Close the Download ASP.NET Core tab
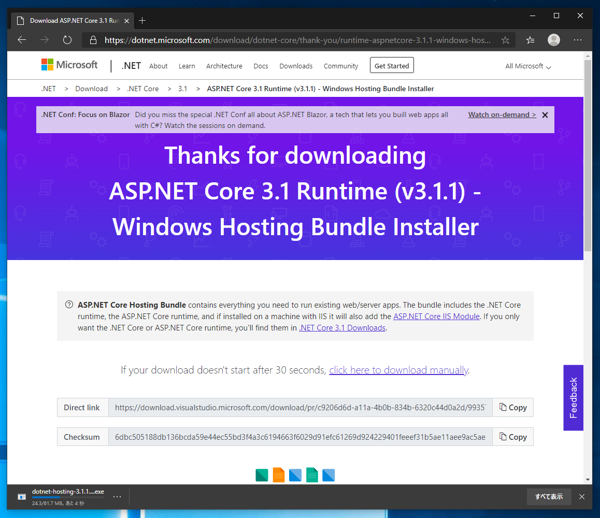Image resolution: width=600 pixels, height=518 pixels. pyautogui.click(x=127, y=21)
